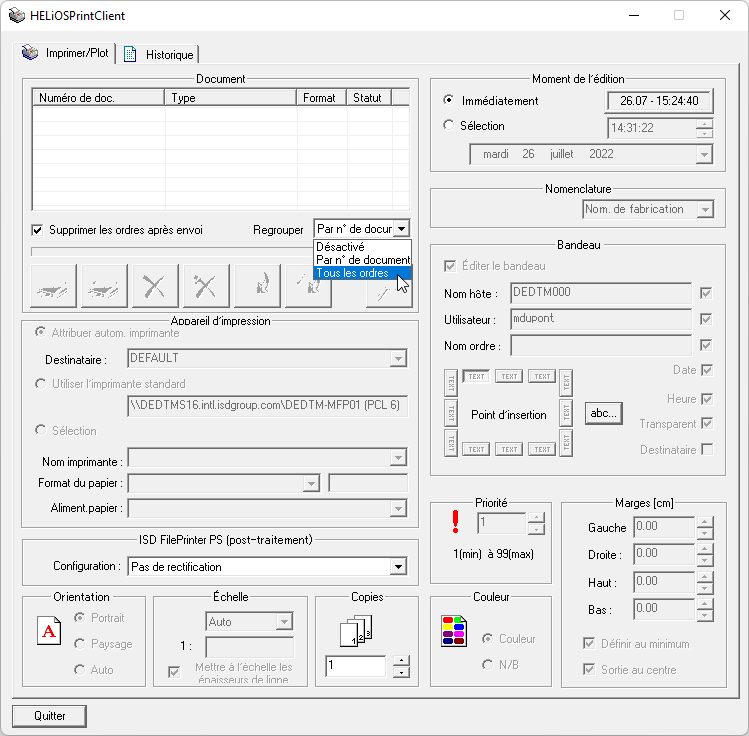
Task: Click the HELiOSPrintClient title bar app icon
Action: point(17,15)
